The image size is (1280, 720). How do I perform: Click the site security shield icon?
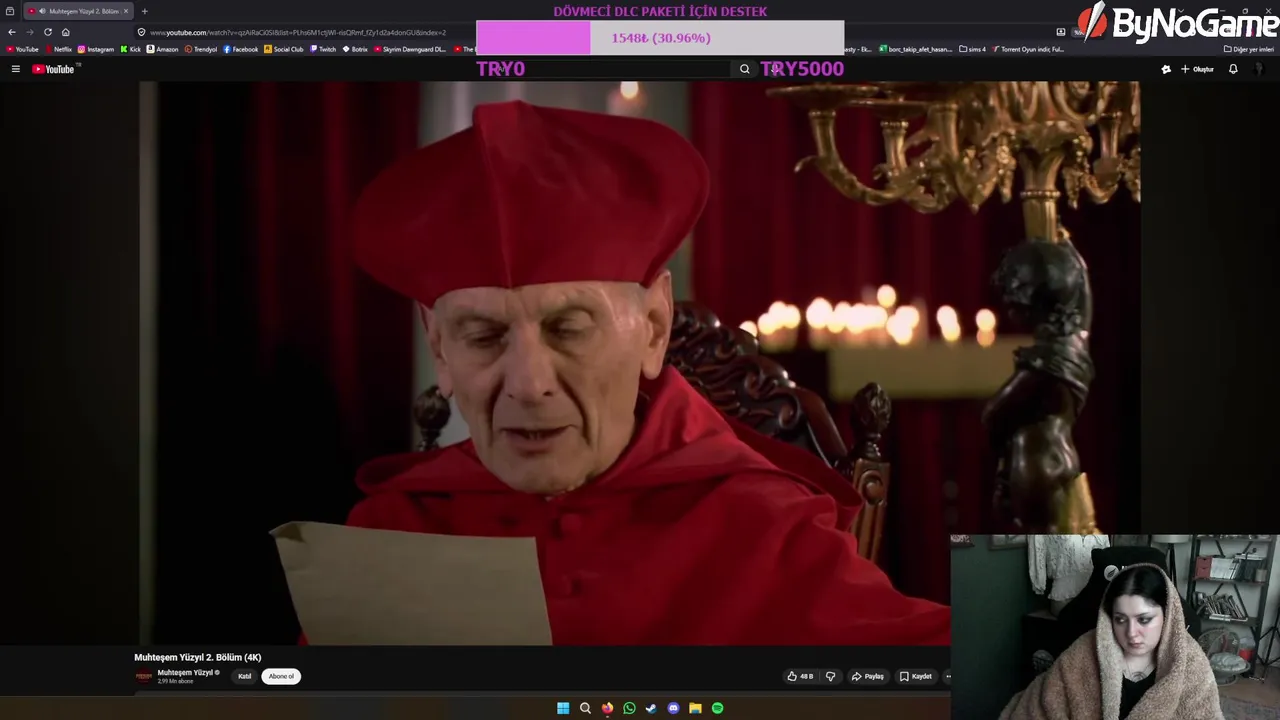pos(141,32)
